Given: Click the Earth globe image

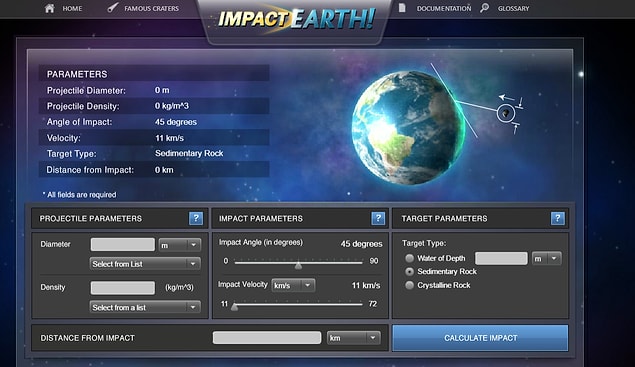Looking at the screenshot, I should click(x=408, y=128).
